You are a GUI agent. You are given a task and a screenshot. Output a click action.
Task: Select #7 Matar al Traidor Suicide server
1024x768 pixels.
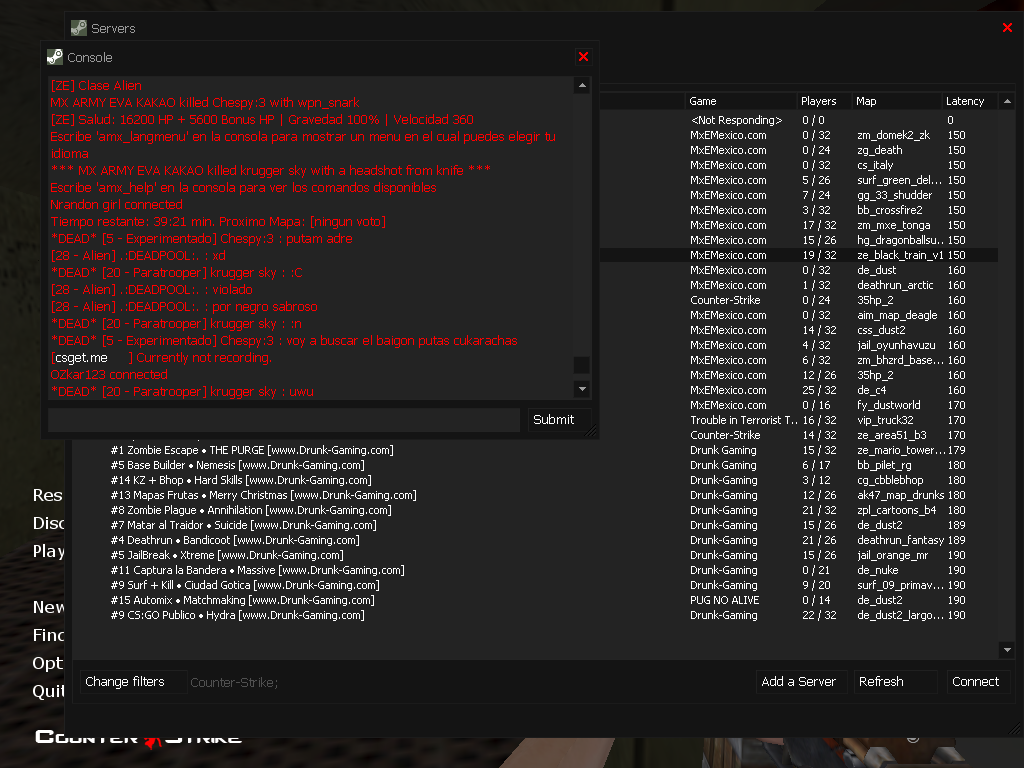click(x=536, y=526)
